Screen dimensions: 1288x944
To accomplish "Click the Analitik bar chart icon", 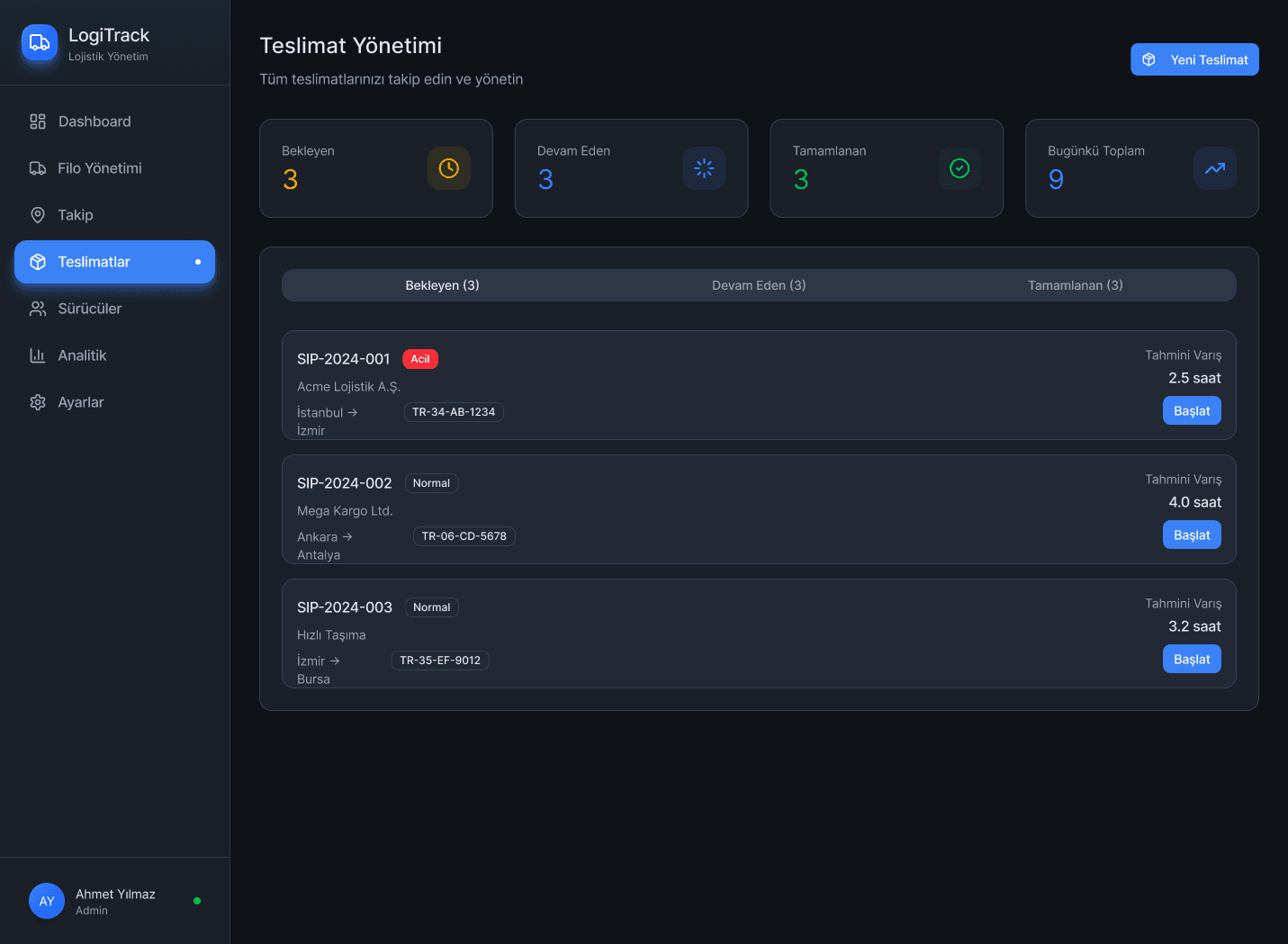I will [38, 355].
